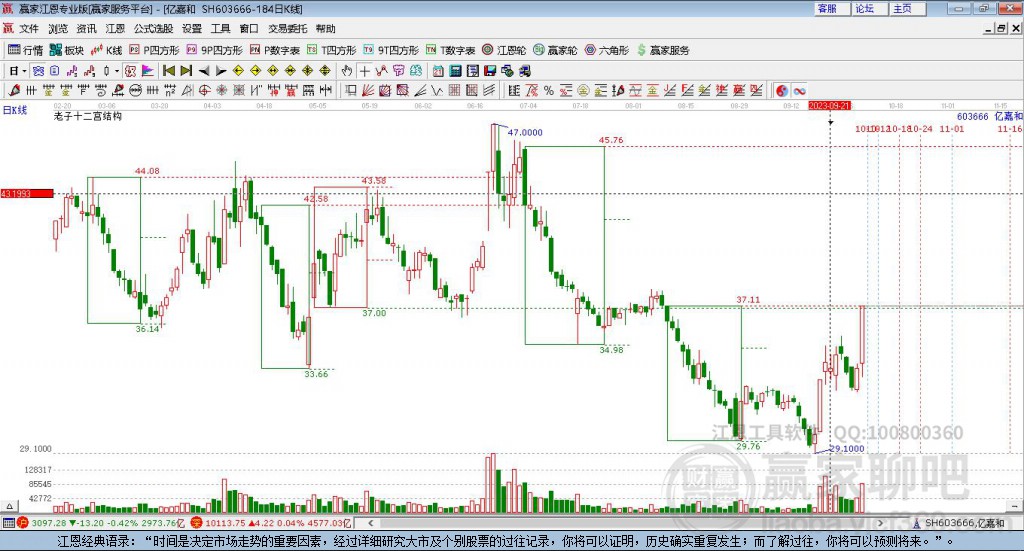Select the compass rose star tool
This screenshot has width=1024, height=551.
click(221, 91)
